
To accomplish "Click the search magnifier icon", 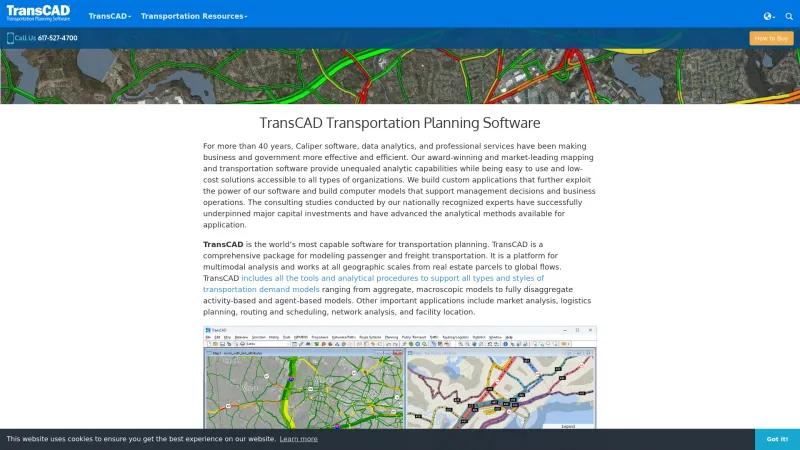I will [789, 16].
